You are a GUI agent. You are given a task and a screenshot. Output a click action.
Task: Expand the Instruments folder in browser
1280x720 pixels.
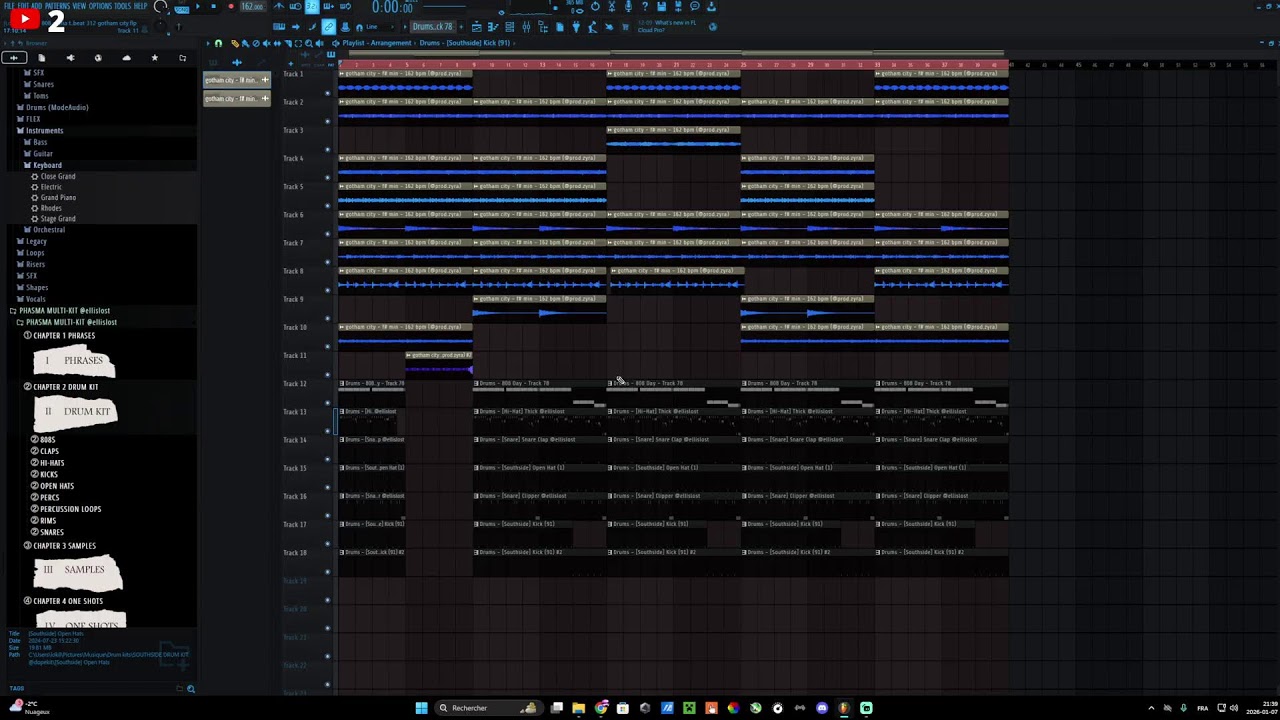coord(44,131)
